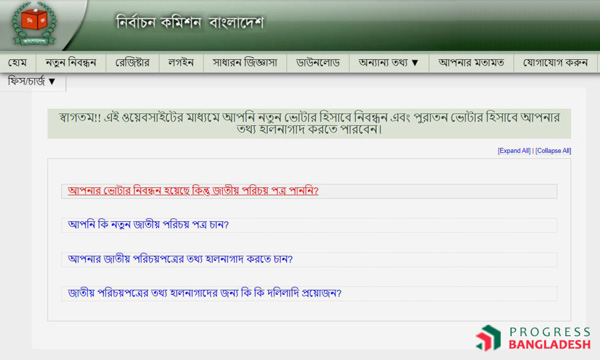Open আপনার মতামত menu item

pyautogui.click(x=471, y=62)
